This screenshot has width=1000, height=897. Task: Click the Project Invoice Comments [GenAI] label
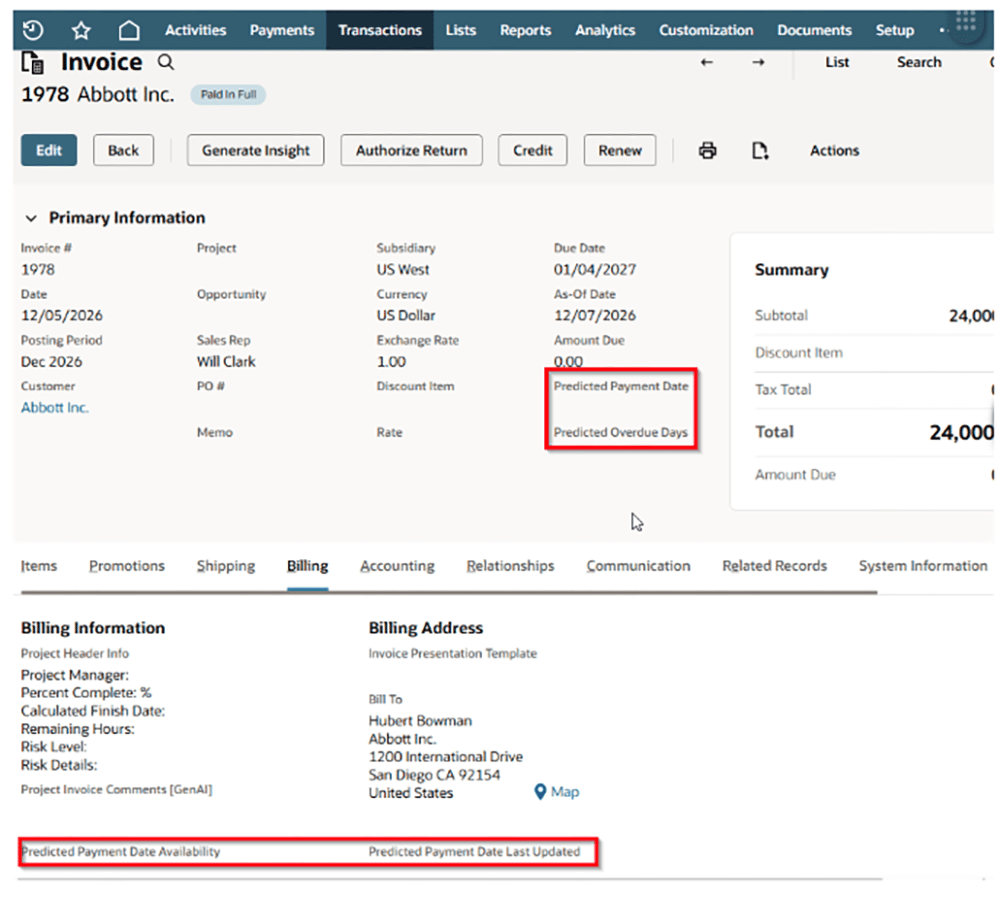[x=116, y=789]
